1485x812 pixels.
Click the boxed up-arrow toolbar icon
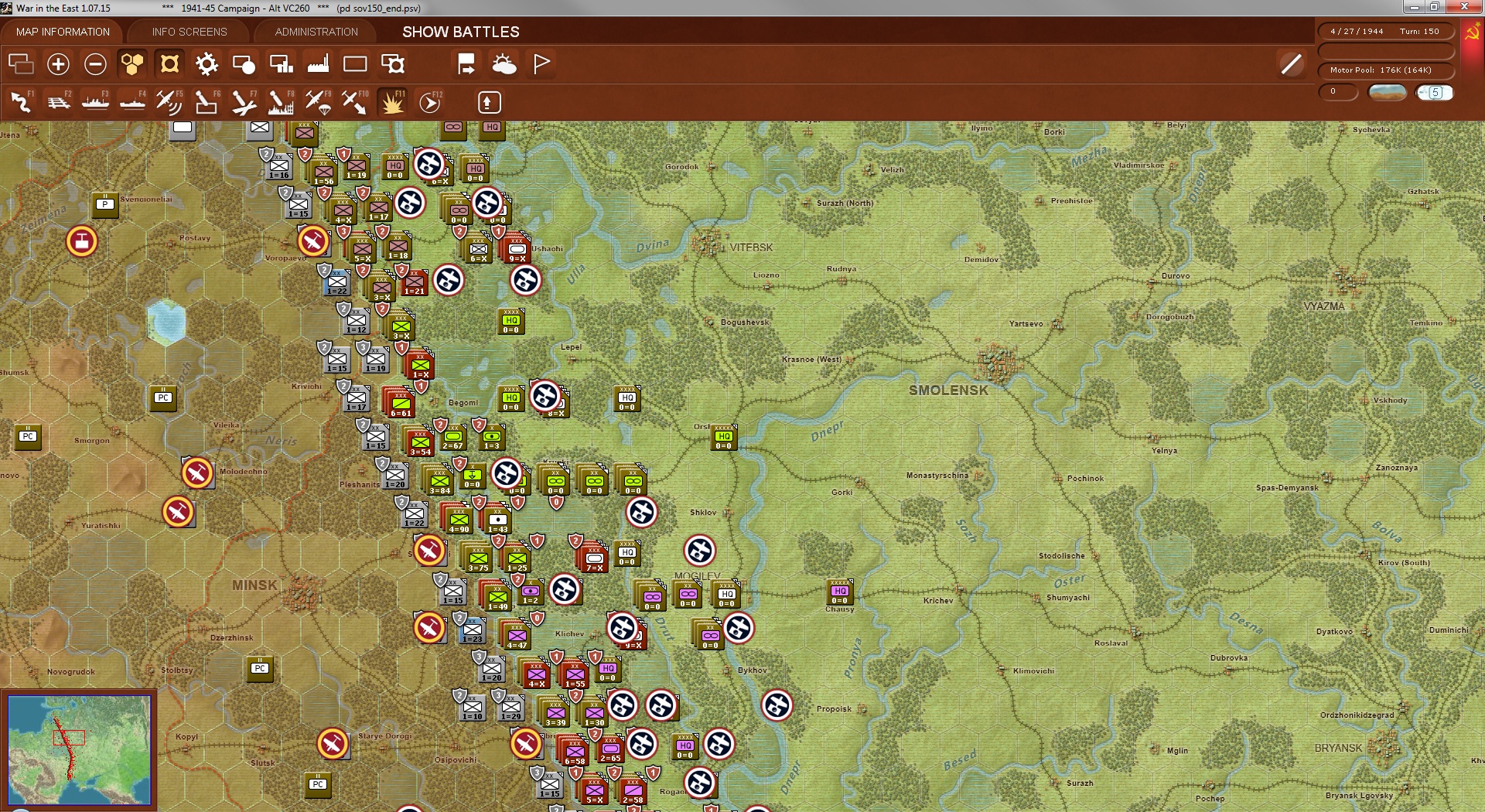coord(489,102)
